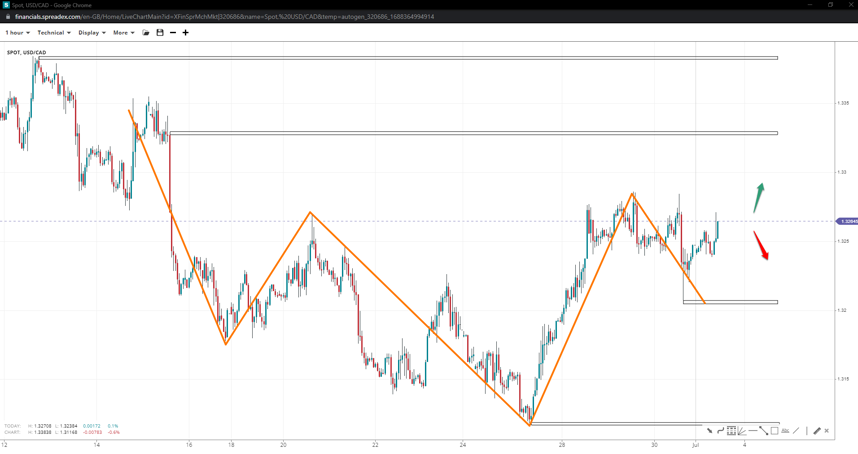Viewport: 858px width, 454px height.
Task: Select the vertical line drawing tool
Action: point(806,431)
